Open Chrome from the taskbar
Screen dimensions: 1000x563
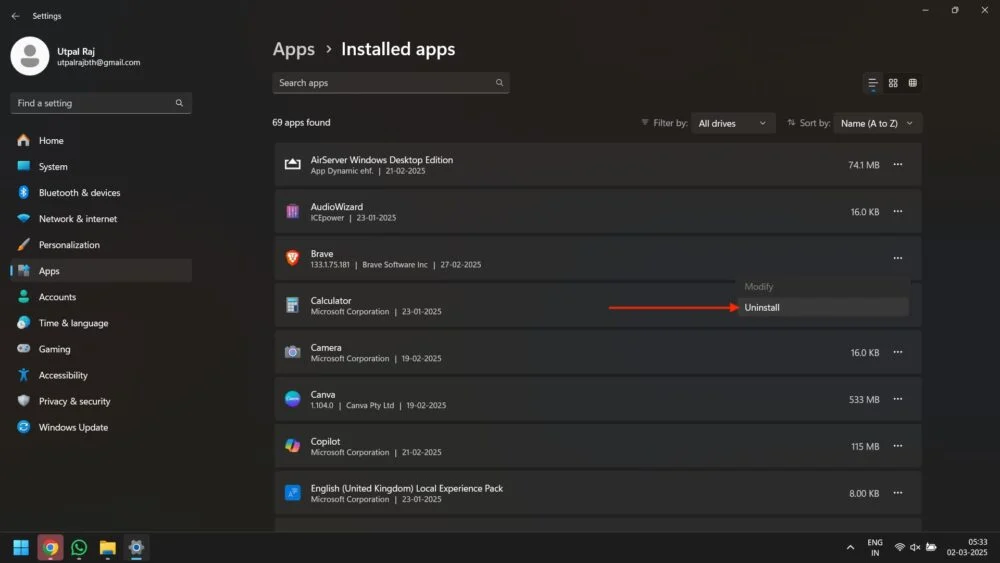coord(50,548)
